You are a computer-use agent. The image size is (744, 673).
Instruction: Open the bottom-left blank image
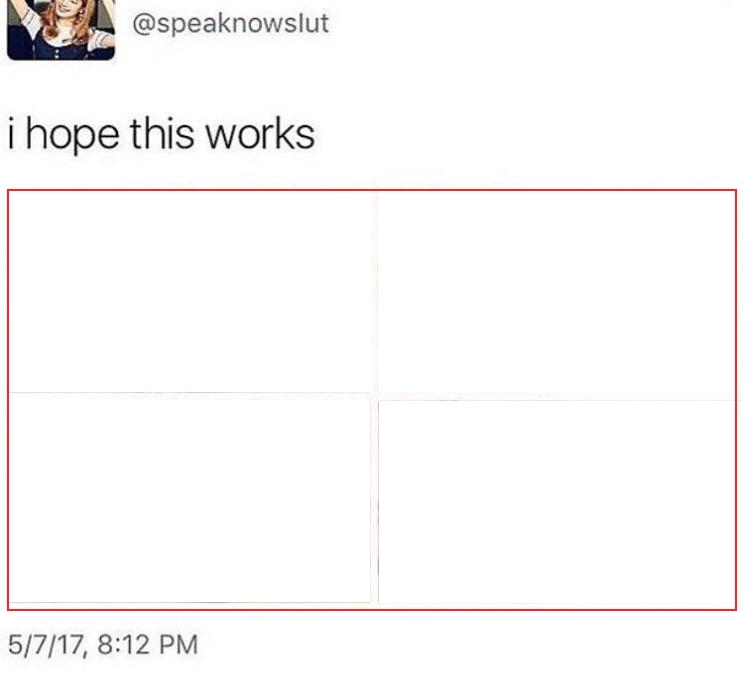[190, 498]
